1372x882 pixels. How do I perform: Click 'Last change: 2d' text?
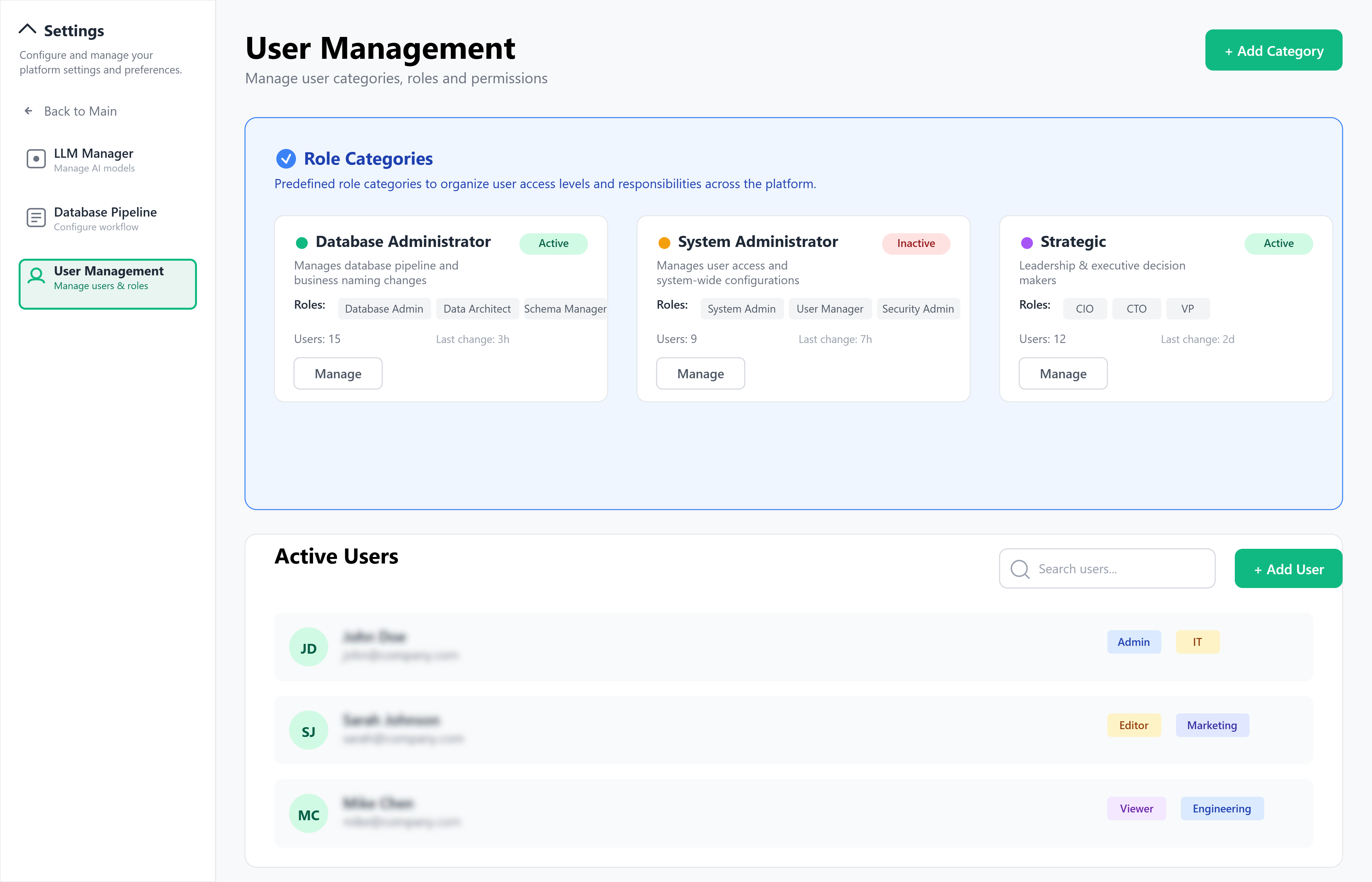pos(1197,340)
